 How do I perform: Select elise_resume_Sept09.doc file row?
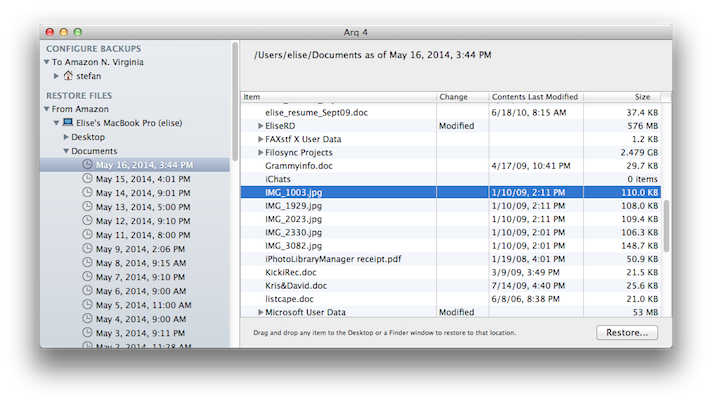point(450,113)
